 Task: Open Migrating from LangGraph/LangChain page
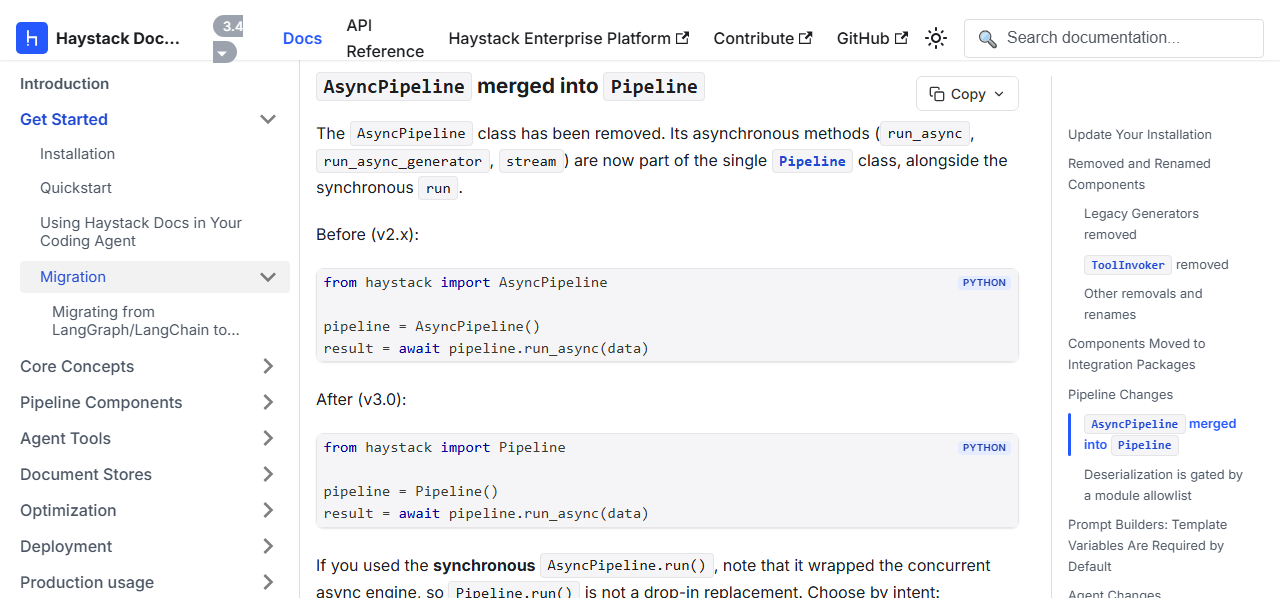(146, 321)
